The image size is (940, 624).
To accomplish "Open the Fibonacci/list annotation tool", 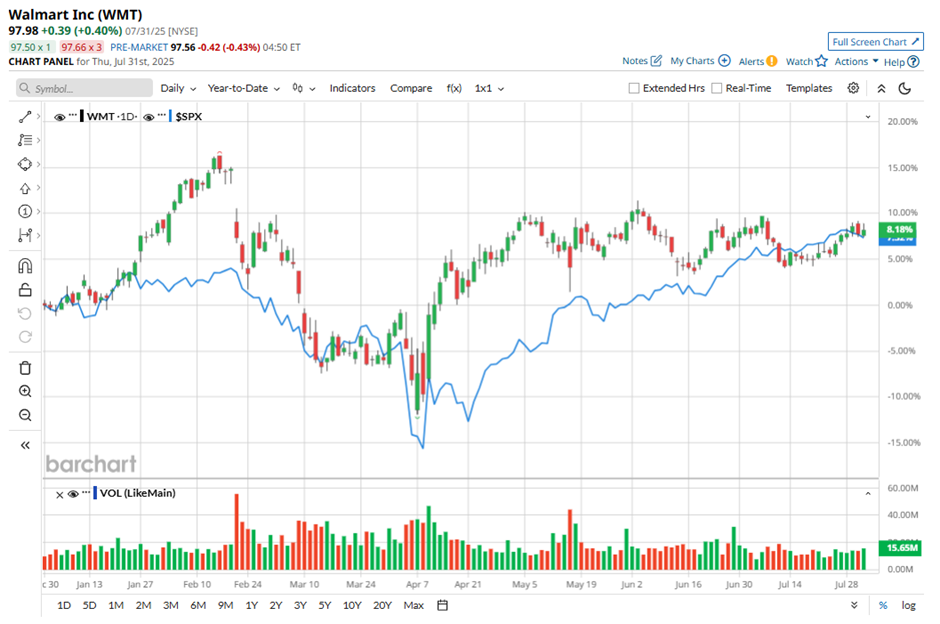I will [25, 140].
